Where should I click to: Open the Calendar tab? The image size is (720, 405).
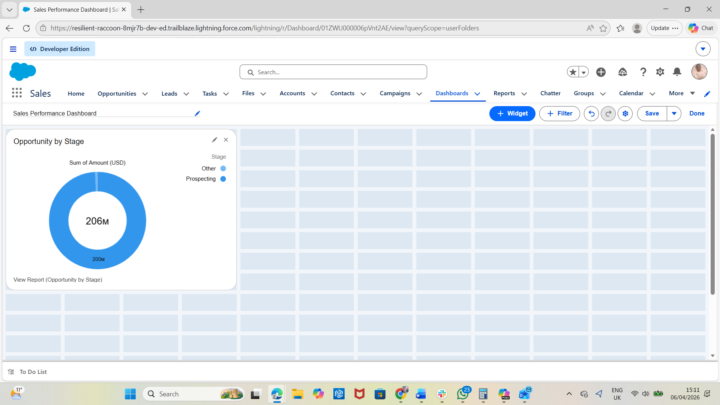pos(631,93)
